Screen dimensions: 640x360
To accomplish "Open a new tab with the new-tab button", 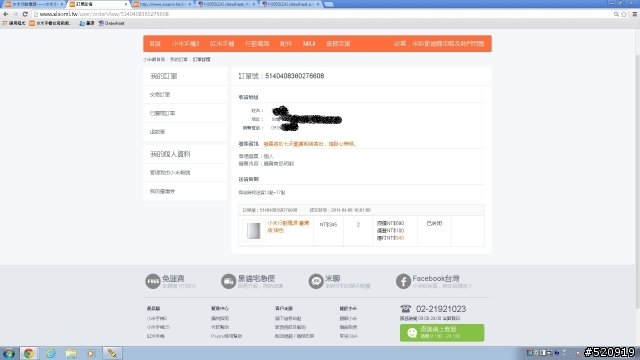I will 329,4.
